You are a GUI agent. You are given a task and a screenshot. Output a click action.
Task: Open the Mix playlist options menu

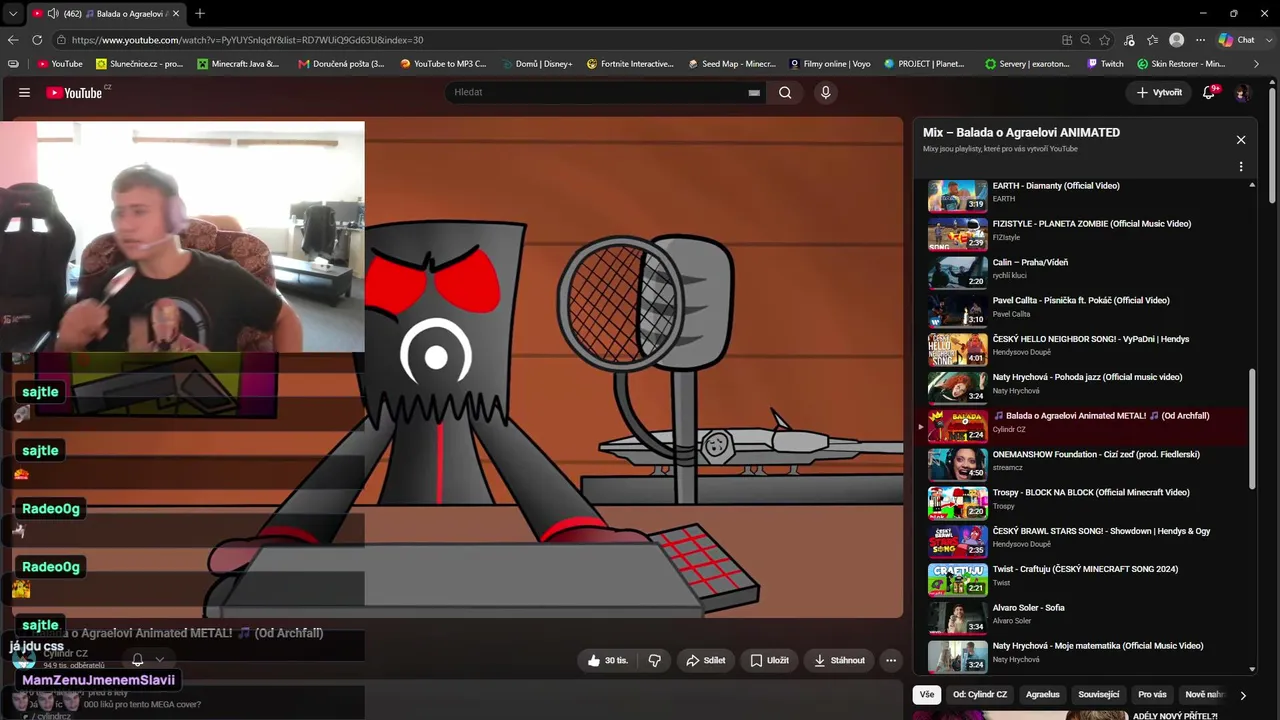(1241, 167)
